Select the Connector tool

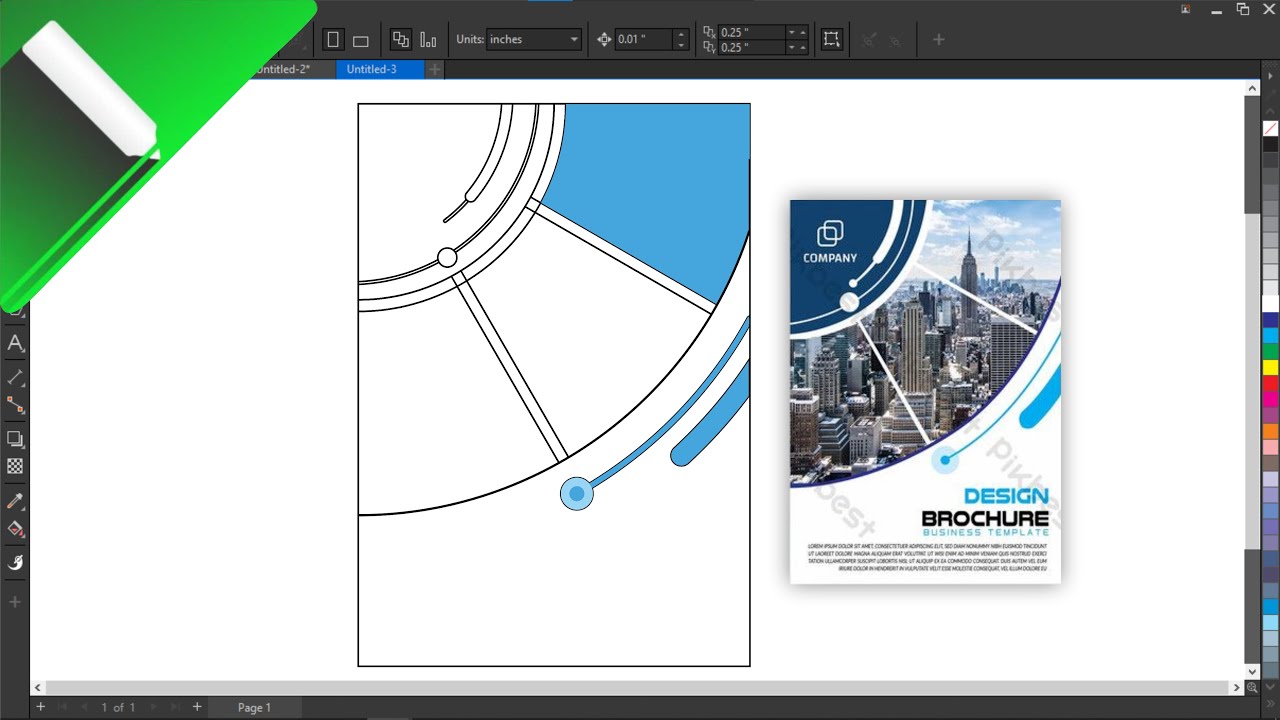tap(15, 405)
